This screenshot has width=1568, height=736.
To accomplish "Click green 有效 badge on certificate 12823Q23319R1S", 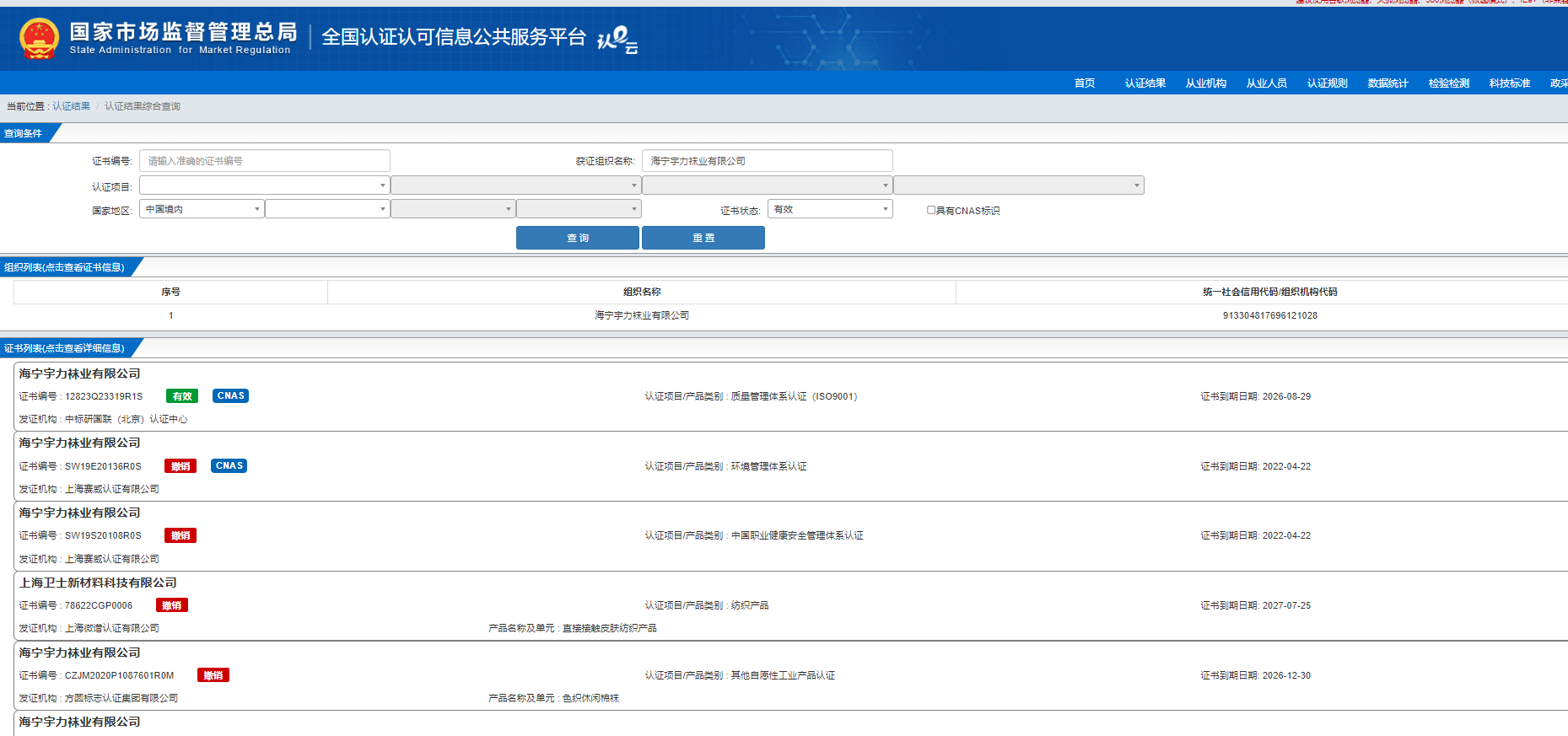I will 182,396.
